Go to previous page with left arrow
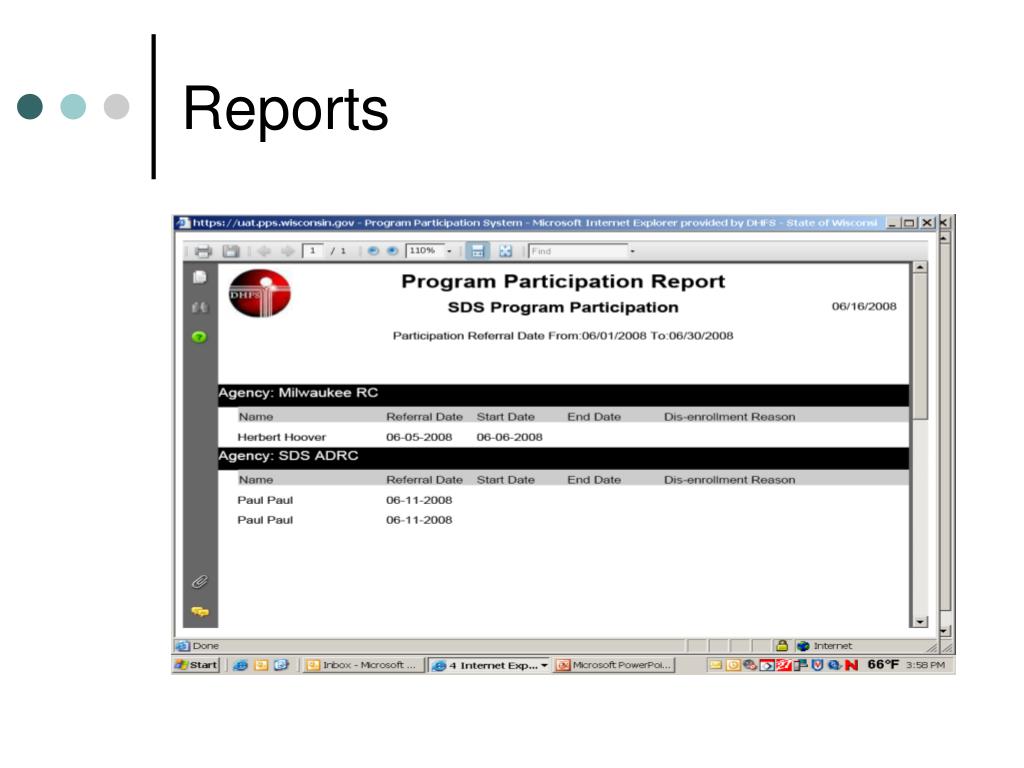This screenshot has width=1024, height=768. [x=263, y=251]
